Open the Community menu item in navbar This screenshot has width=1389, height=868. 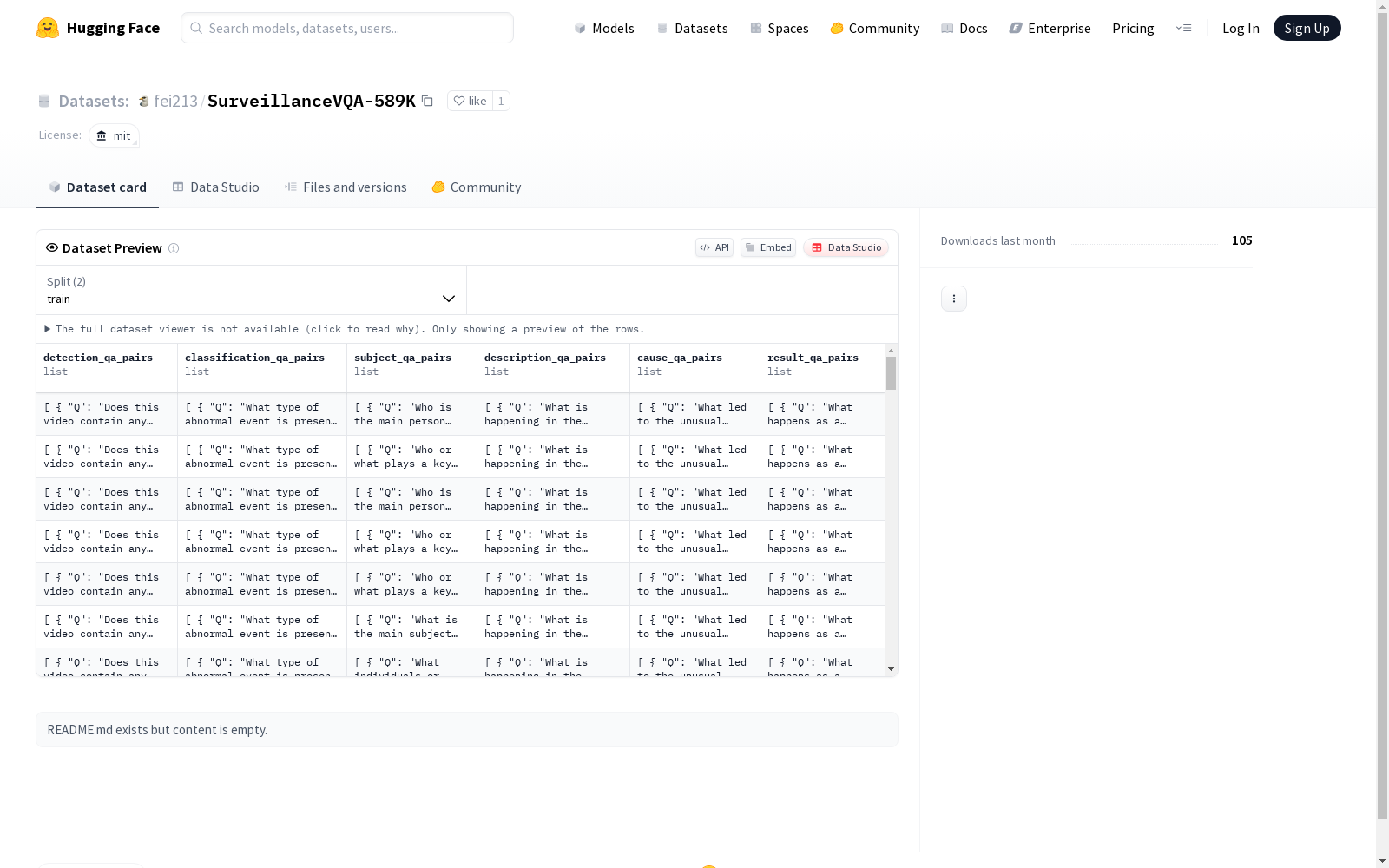pos(875,28)
